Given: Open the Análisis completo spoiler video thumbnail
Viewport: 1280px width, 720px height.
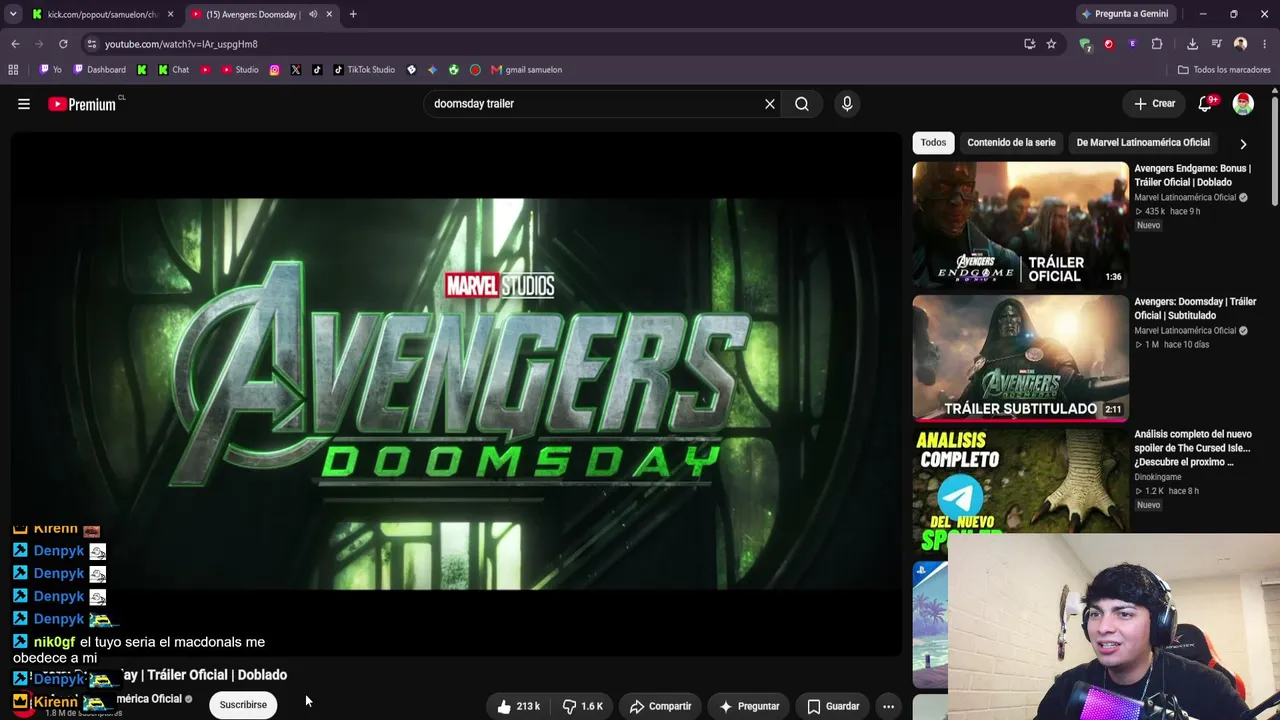Looking at the screenshot, I should (1020, 488).
